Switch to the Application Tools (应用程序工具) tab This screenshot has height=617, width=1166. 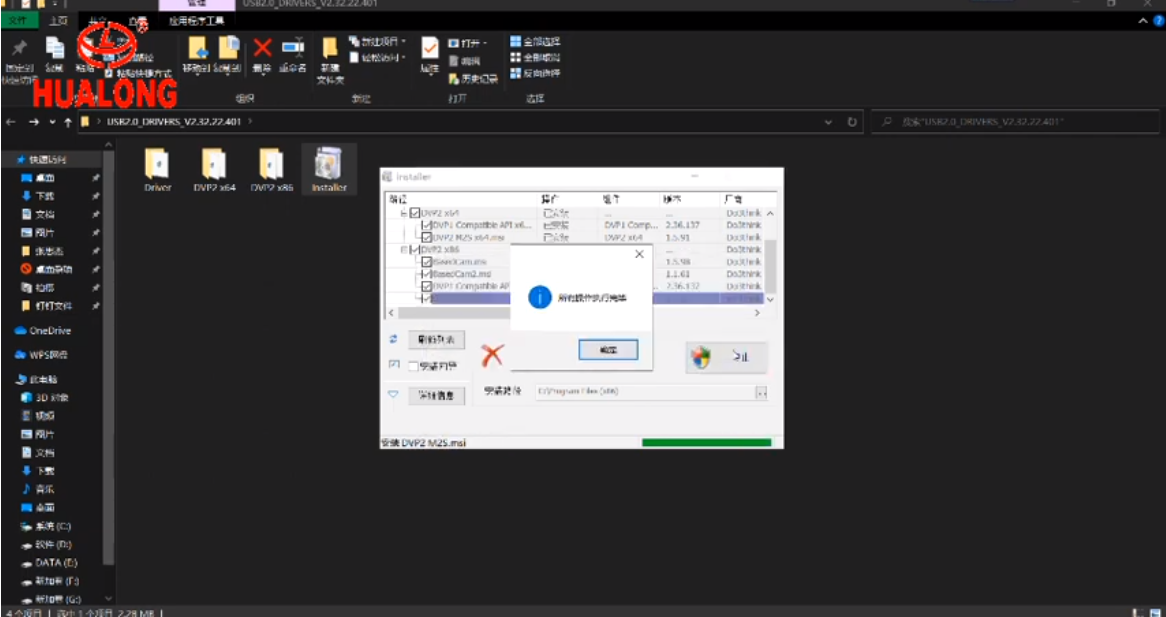tap(196, 21)
